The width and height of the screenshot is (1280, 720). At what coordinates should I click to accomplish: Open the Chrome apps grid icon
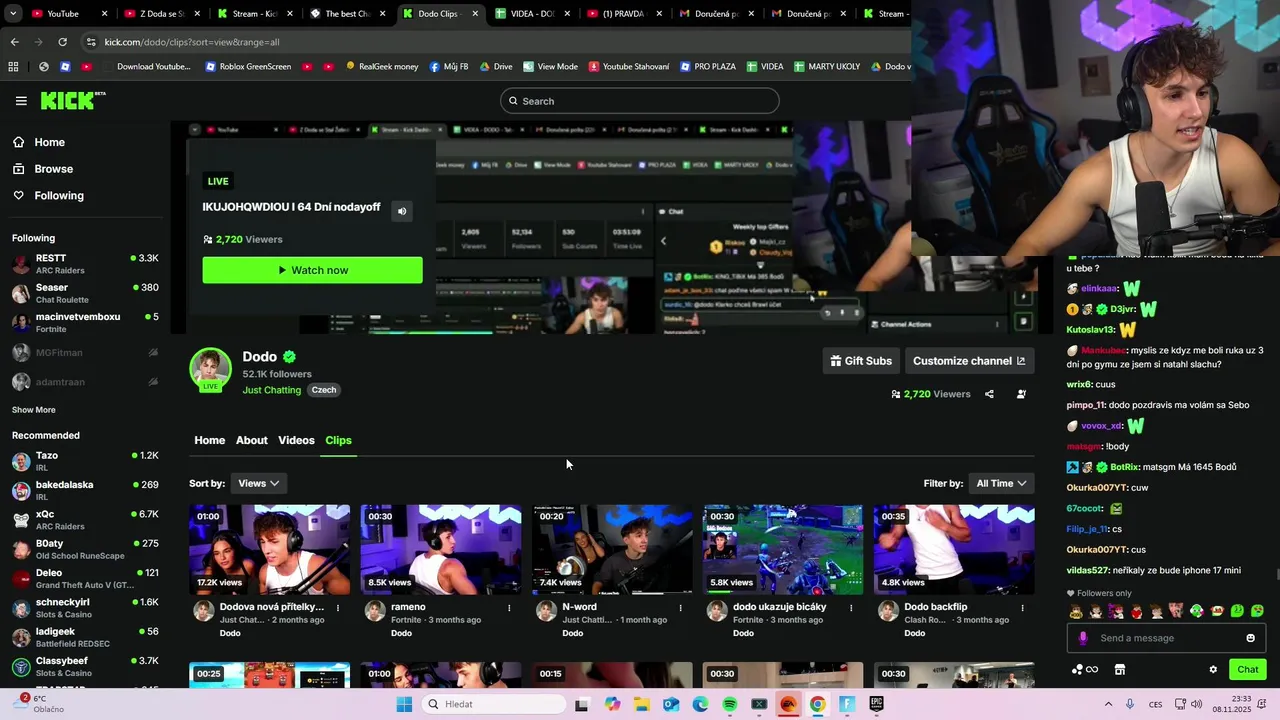13,67
